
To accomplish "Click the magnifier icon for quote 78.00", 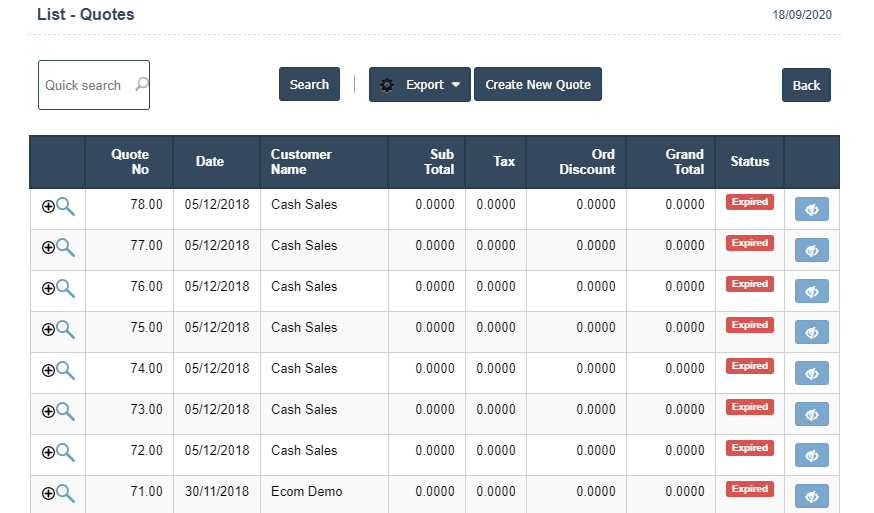I will tap(66, 206).
